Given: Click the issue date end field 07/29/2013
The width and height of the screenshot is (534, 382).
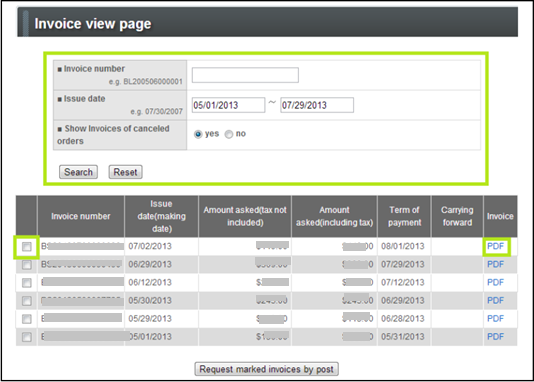Looking at the screenshot, I should [x=317, y=105].
